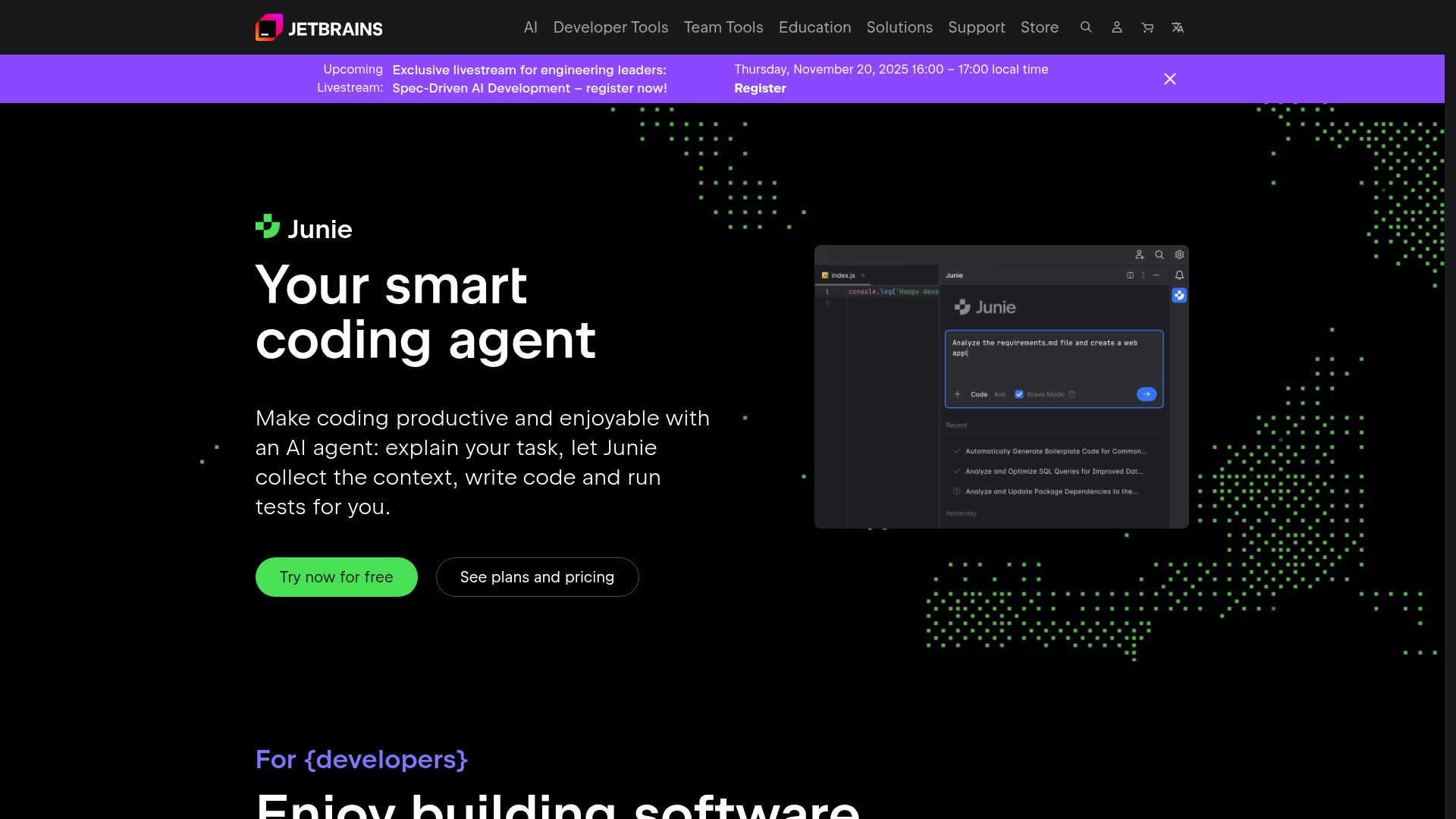Screen dimensions: 1456x819
Task: Click the account profile icon
Action: coord(1116,27)
